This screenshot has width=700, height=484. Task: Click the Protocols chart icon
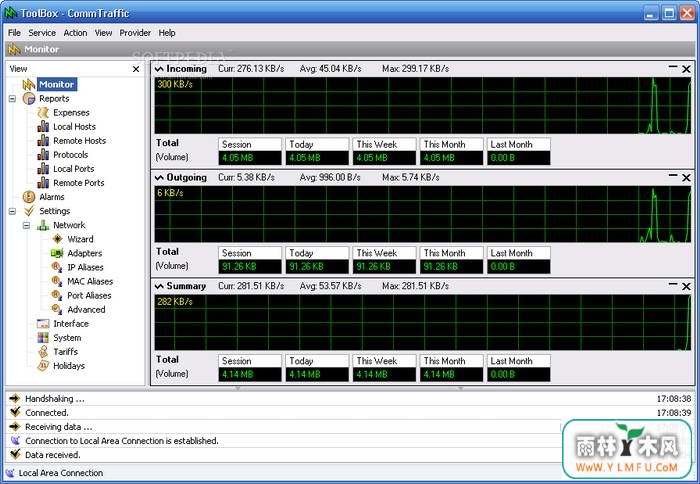pyautogui.click(x=43, y=154)
